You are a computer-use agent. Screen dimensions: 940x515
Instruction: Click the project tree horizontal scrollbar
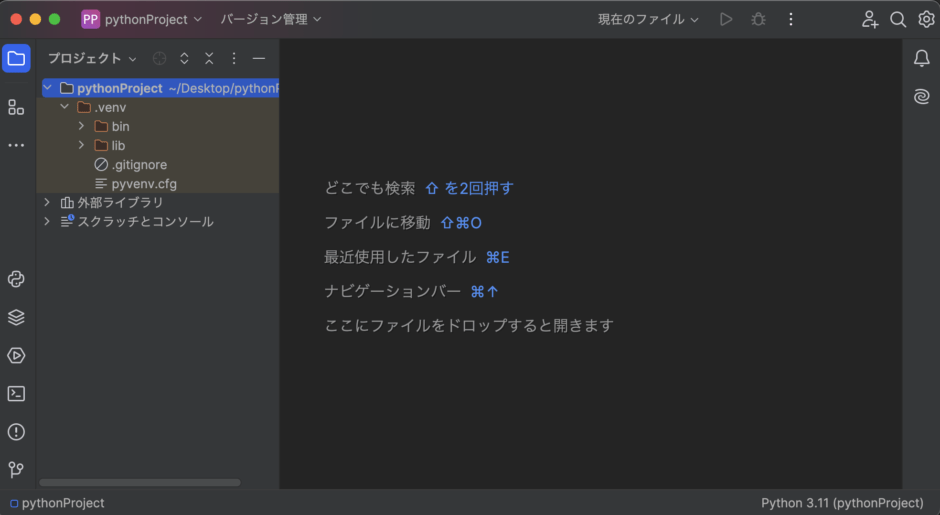140,483
